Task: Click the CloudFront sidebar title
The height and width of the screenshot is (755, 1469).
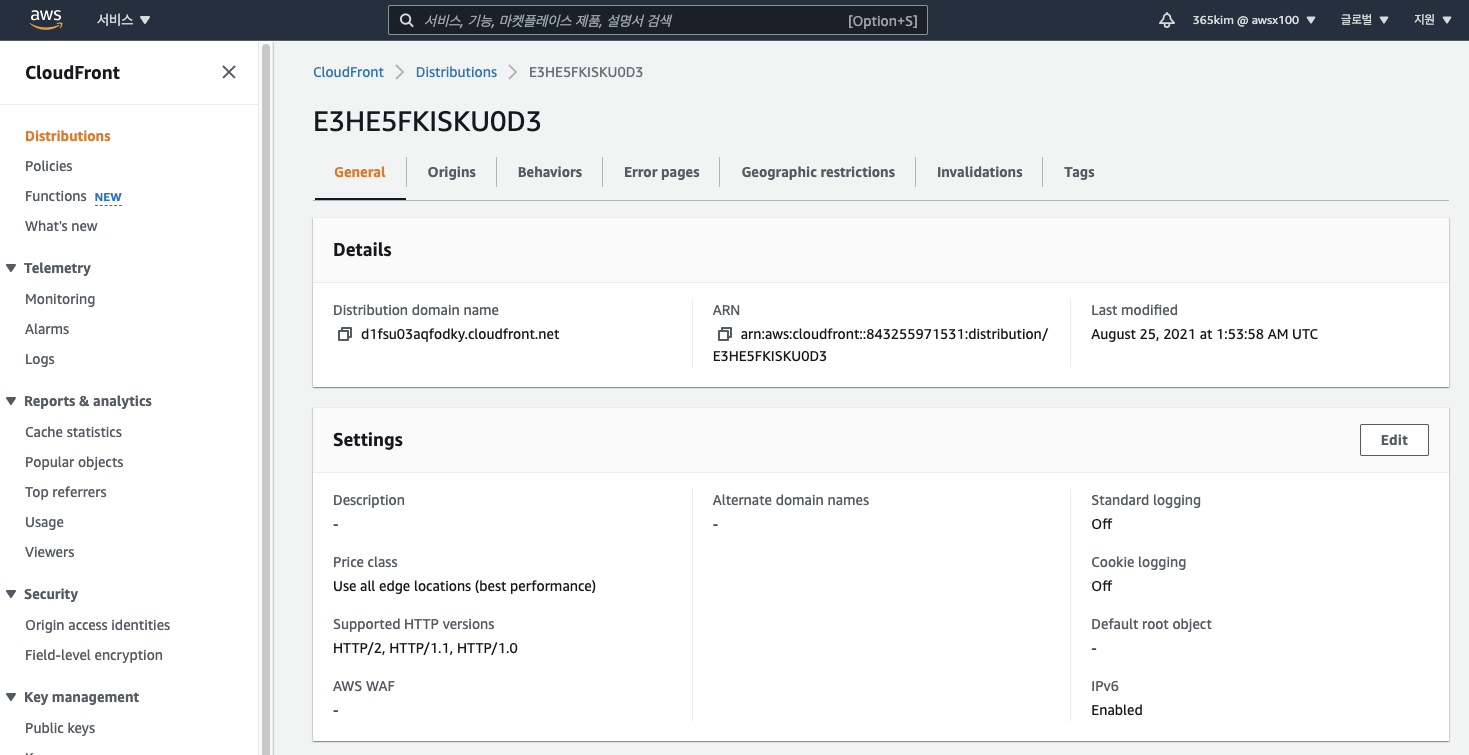Action: click(x=72, y=72)
